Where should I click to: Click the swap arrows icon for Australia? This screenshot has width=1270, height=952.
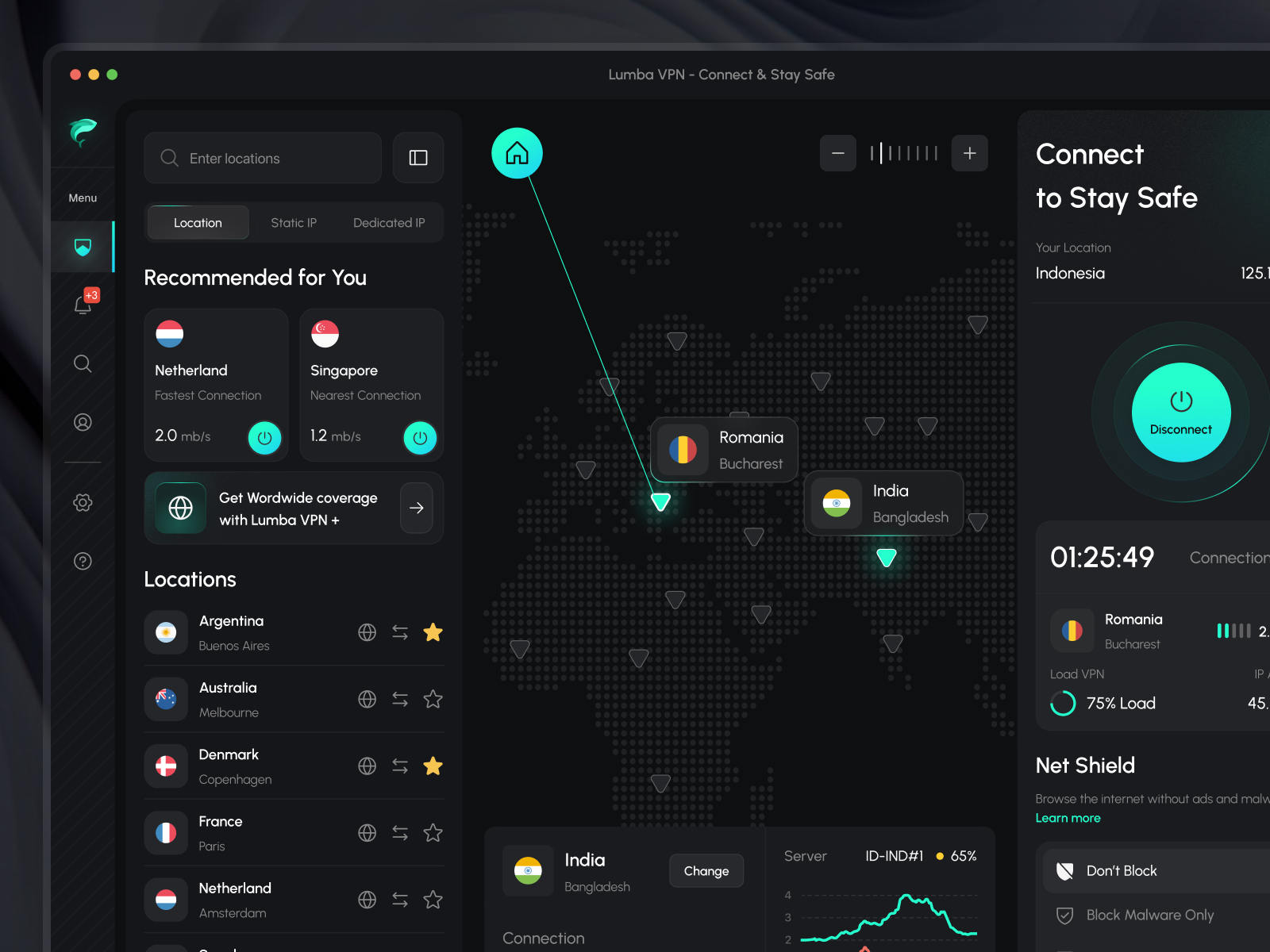[400, 699]
